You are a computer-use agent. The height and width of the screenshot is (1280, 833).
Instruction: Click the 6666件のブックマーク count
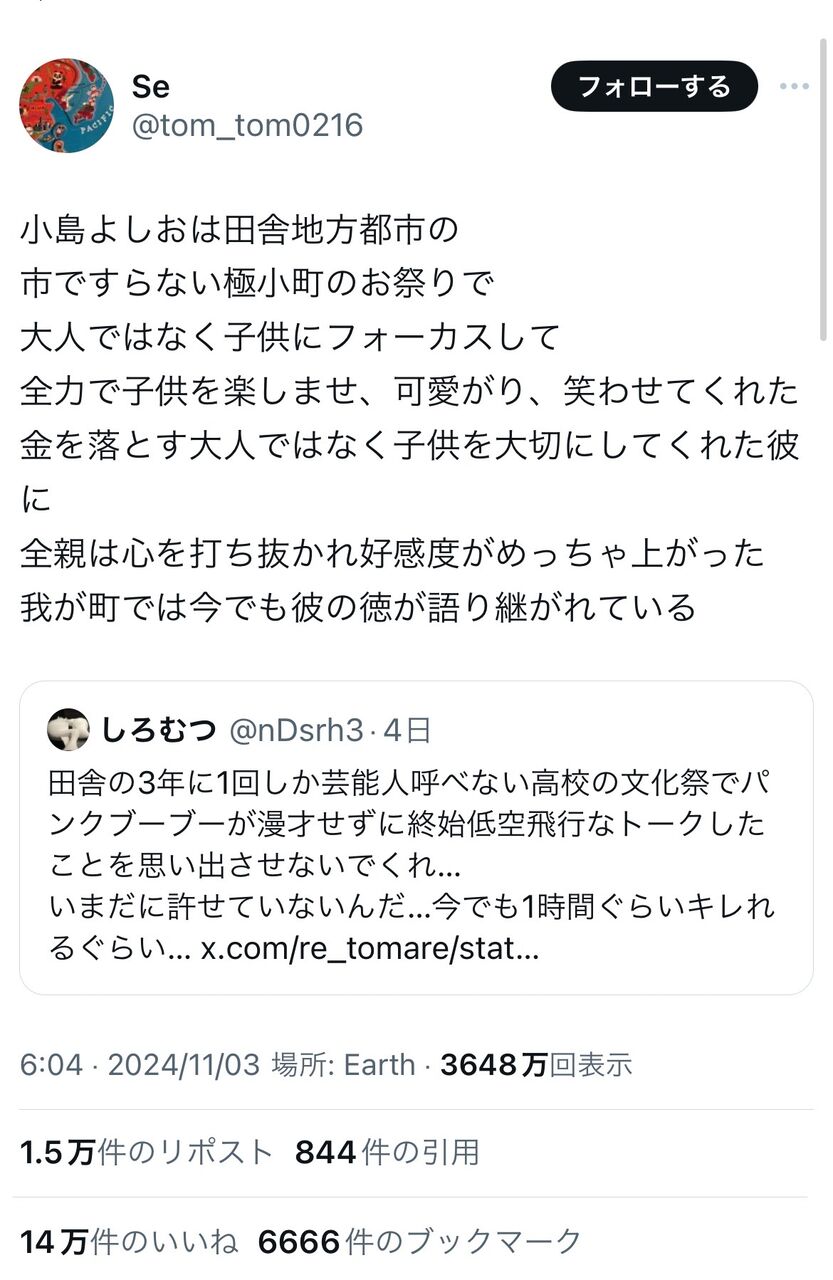419,1242
